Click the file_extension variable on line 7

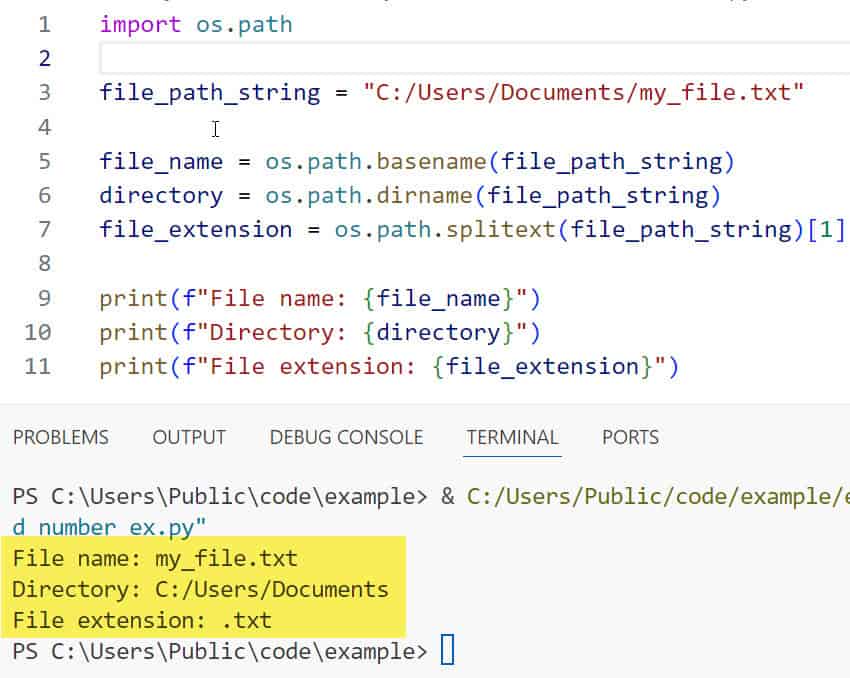point(196,229)
